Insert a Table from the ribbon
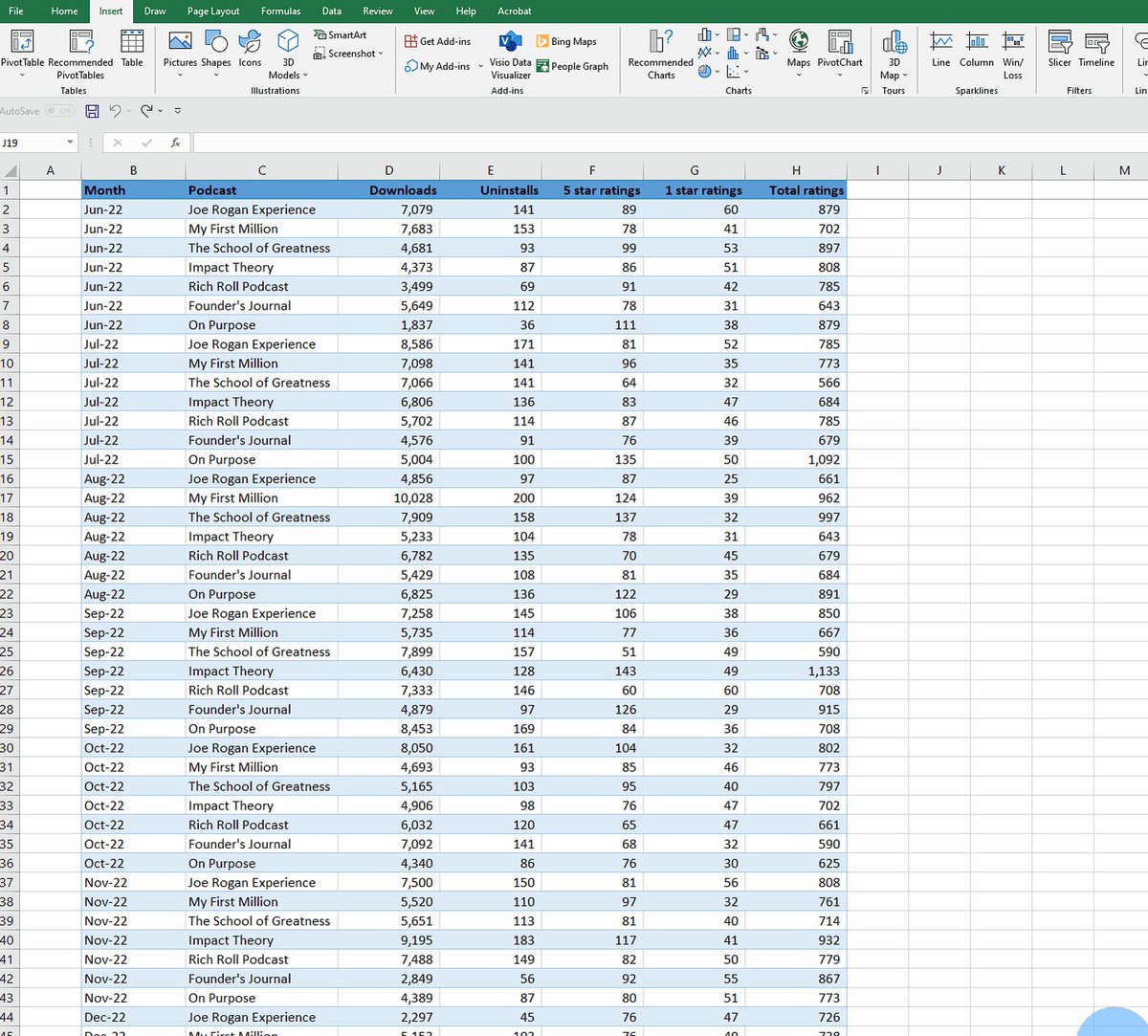 click(132, 50)
